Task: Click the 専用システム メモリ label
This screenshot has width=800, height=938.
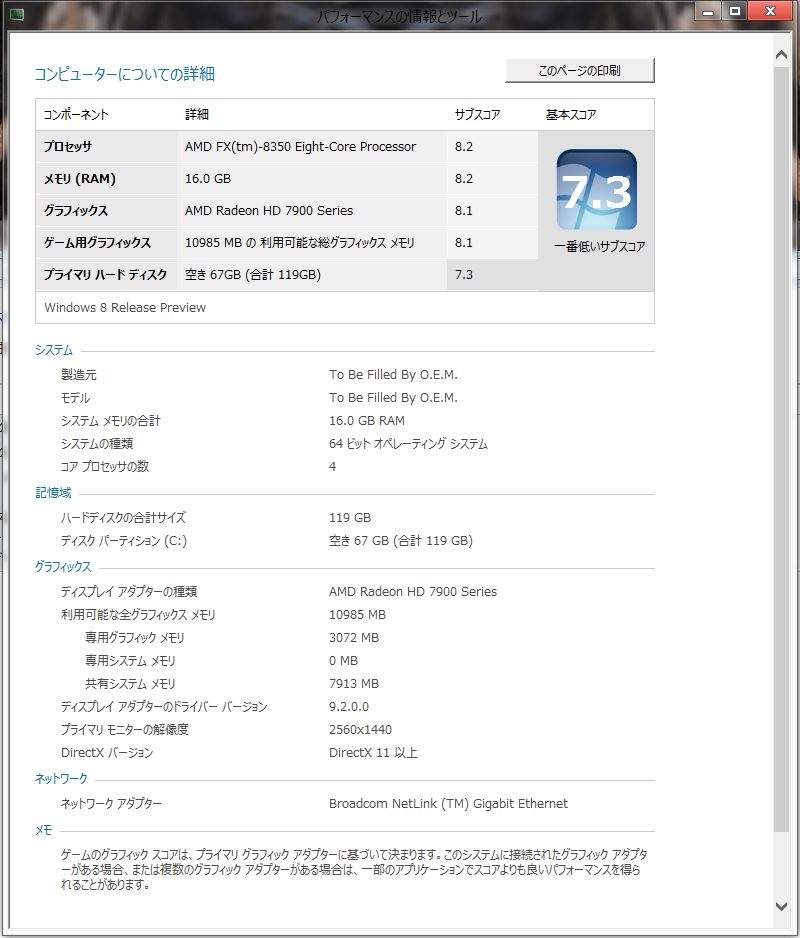Action: click(130, 661)
